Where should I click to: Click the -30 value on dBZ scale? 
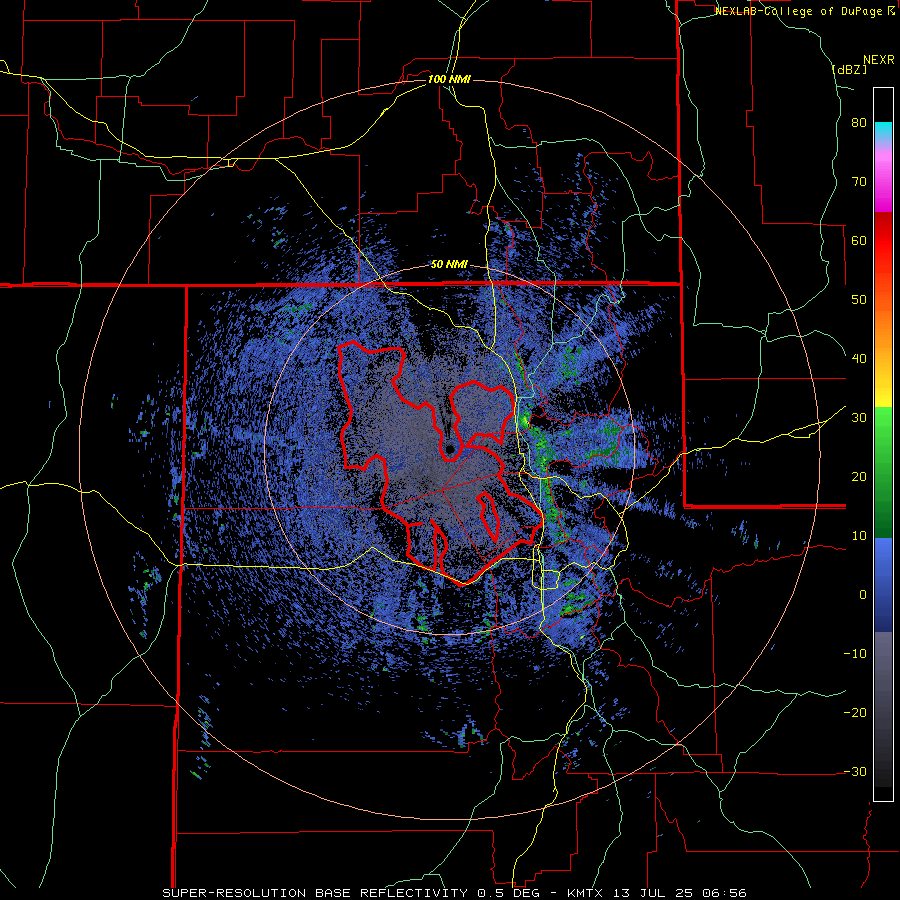(x=855, y=771)
